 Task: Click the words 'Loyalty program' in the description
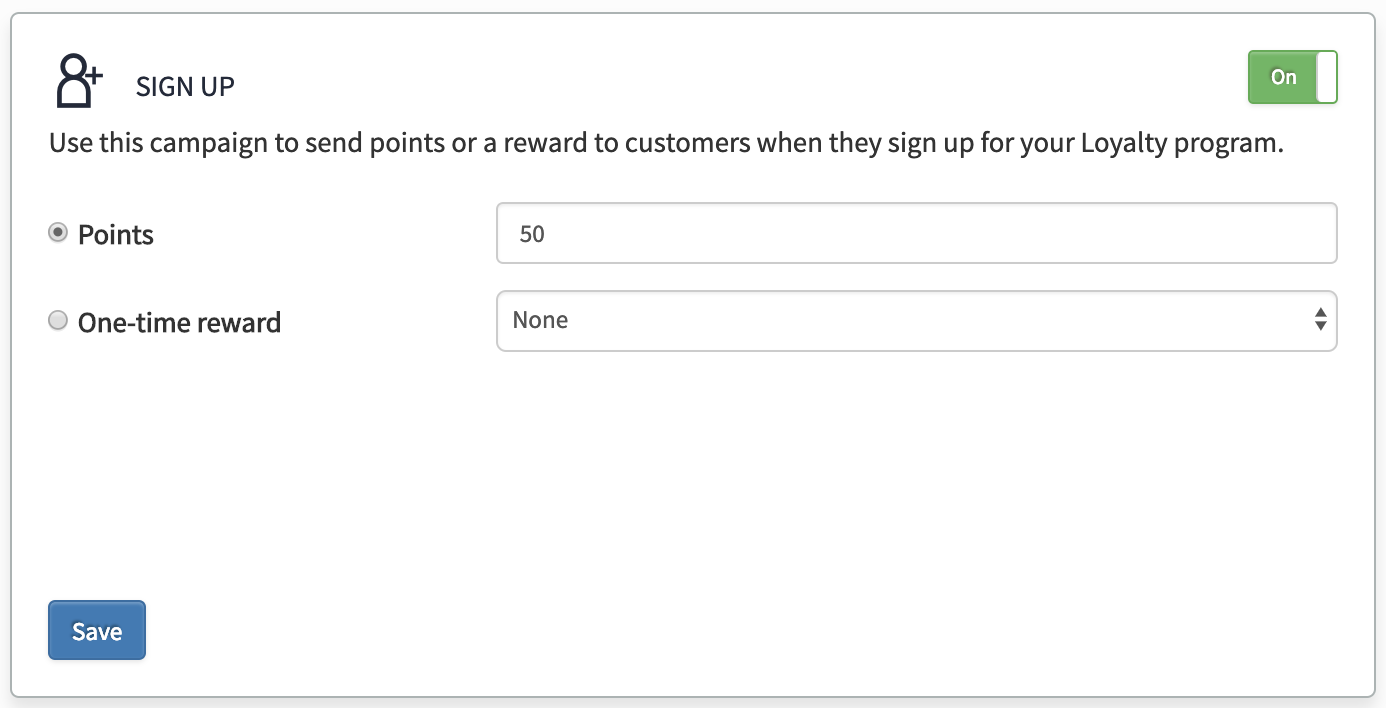[1180, 144]
